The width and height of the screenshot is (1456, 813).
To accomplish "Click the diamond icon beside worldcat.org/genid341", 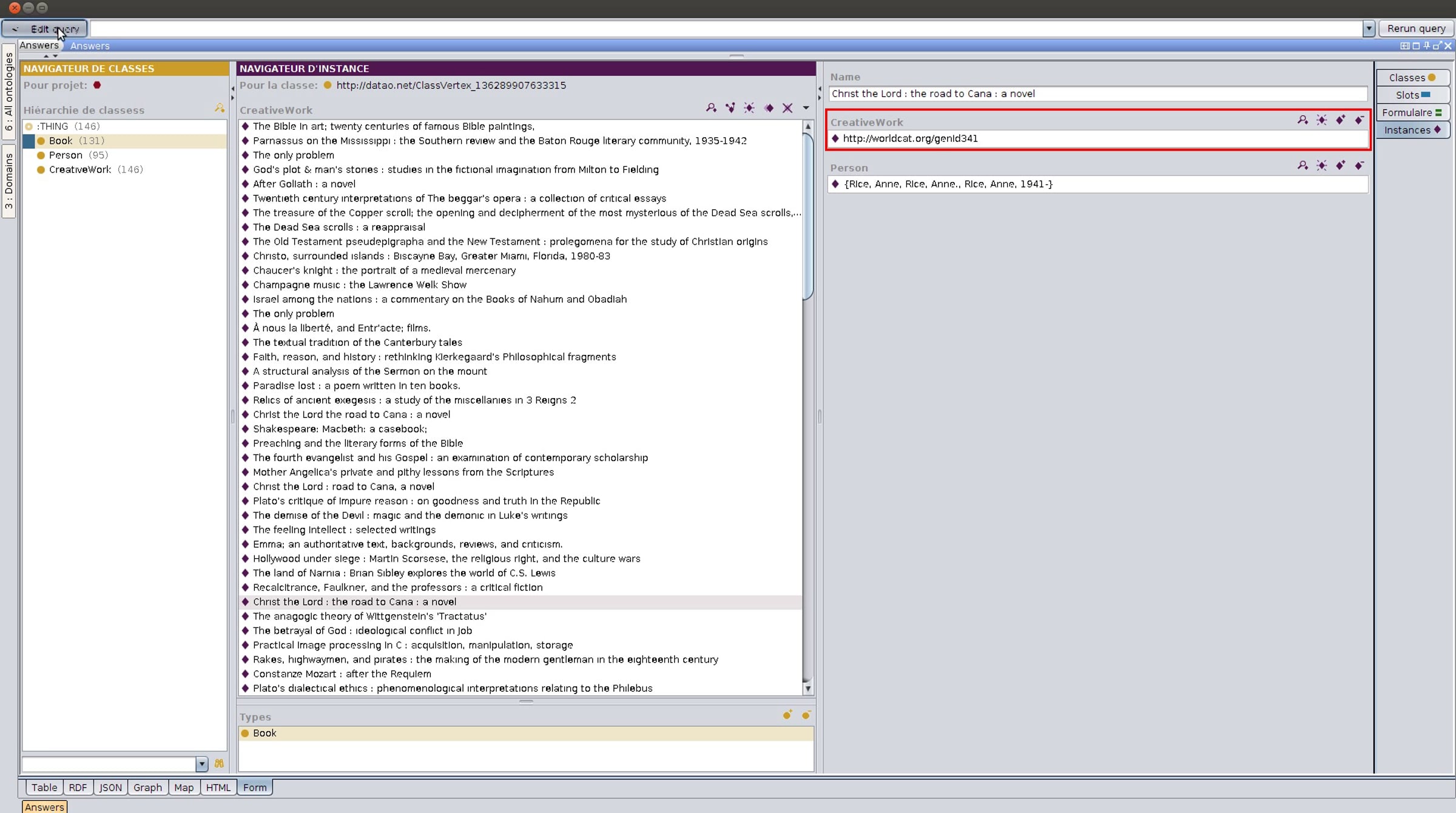I will pyautogui.click(x=835, y=138).
